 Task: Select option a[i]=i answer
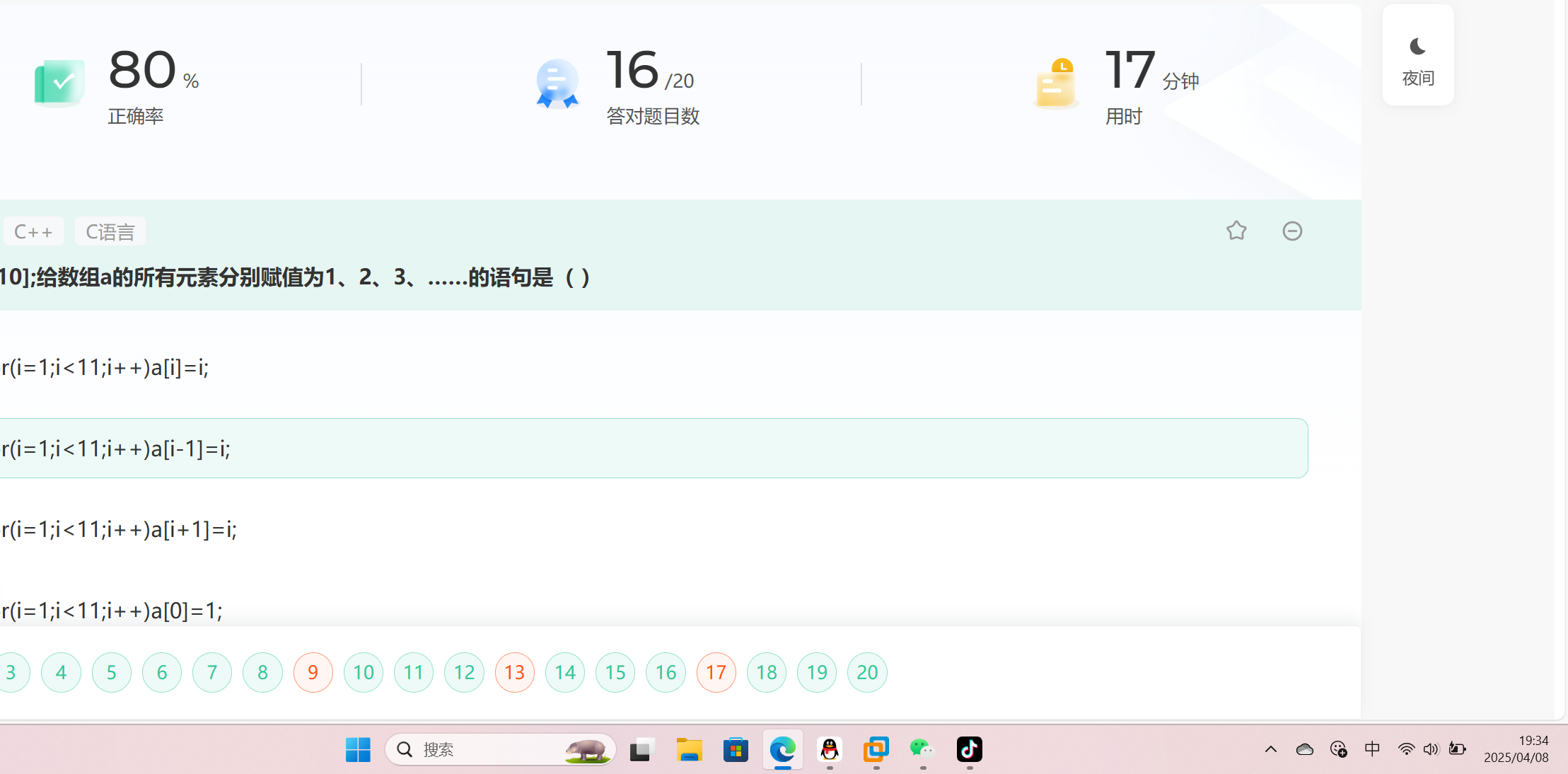point(106,367)
